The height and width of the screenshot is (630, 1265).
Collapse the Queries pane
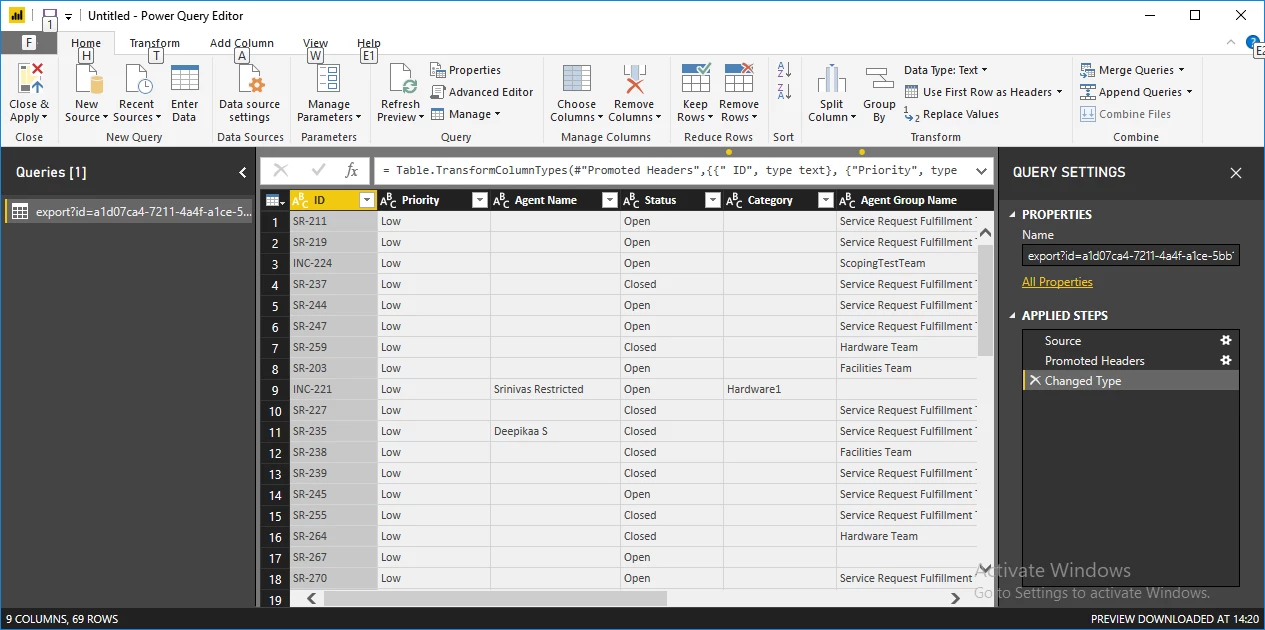242,172
